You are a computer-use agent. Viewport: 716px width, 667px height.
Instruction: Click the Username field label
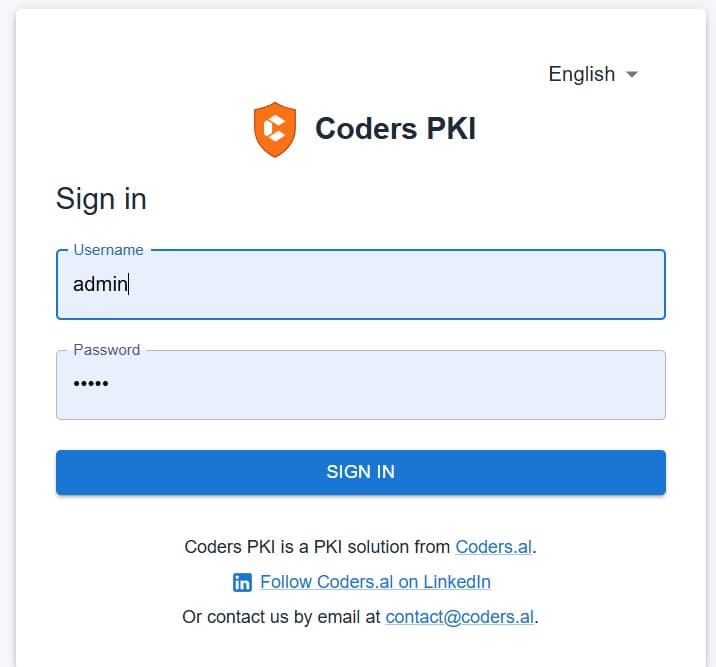(x=108, y=250)
